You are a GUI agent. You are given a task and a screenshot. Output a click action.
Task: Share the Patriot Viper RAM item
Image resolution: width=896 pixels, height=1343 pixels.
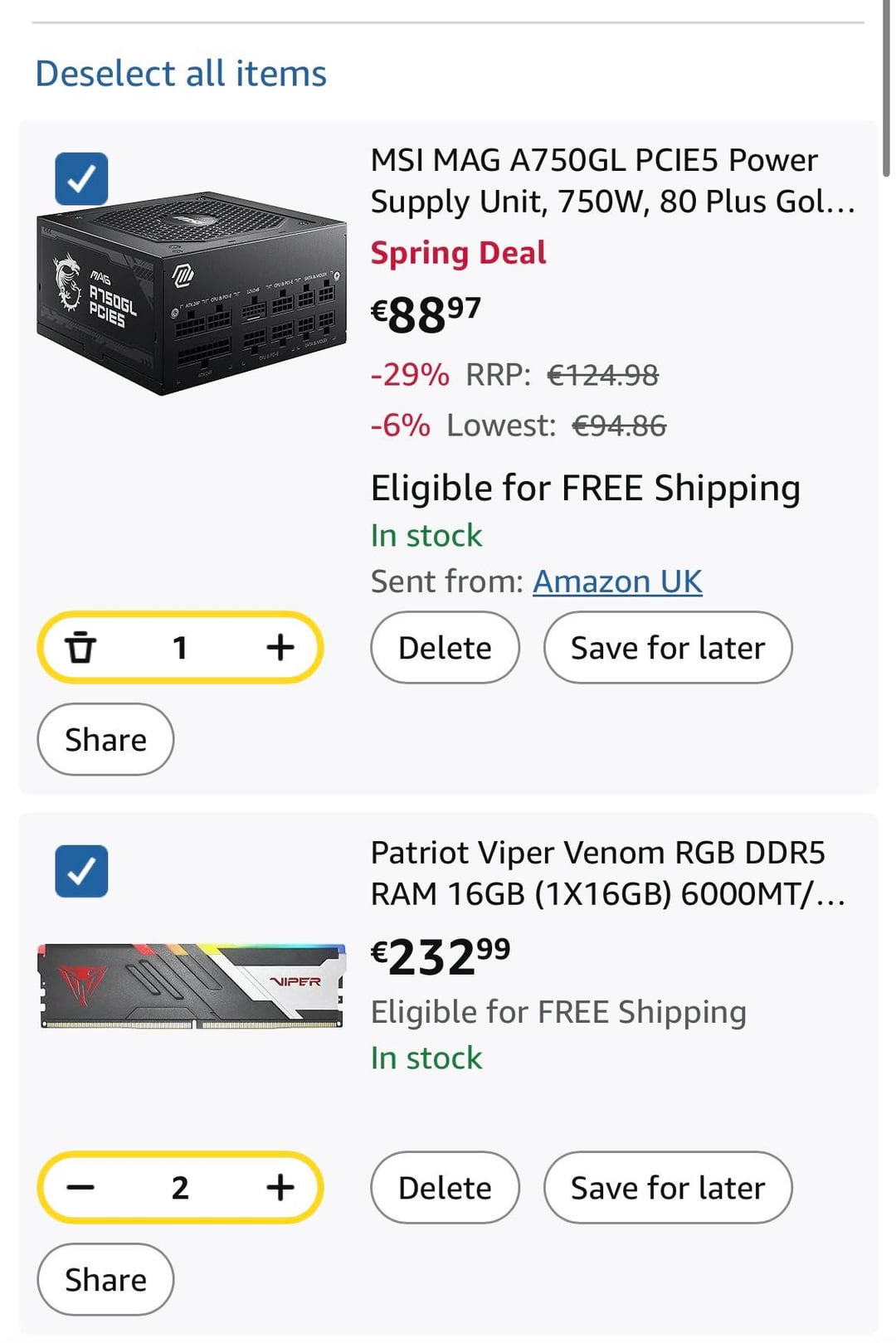(105, 1279)
